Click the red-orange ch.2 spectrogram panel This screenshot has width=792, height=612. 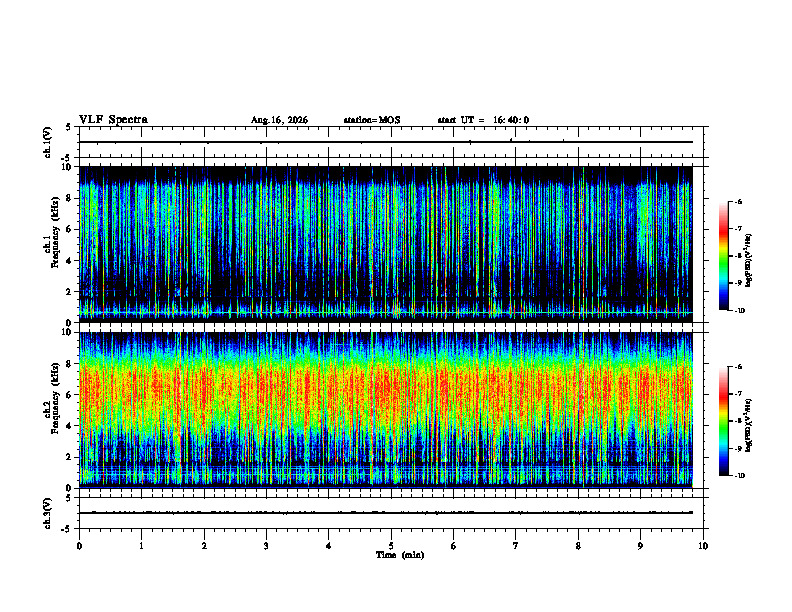(x=386, y=410)
